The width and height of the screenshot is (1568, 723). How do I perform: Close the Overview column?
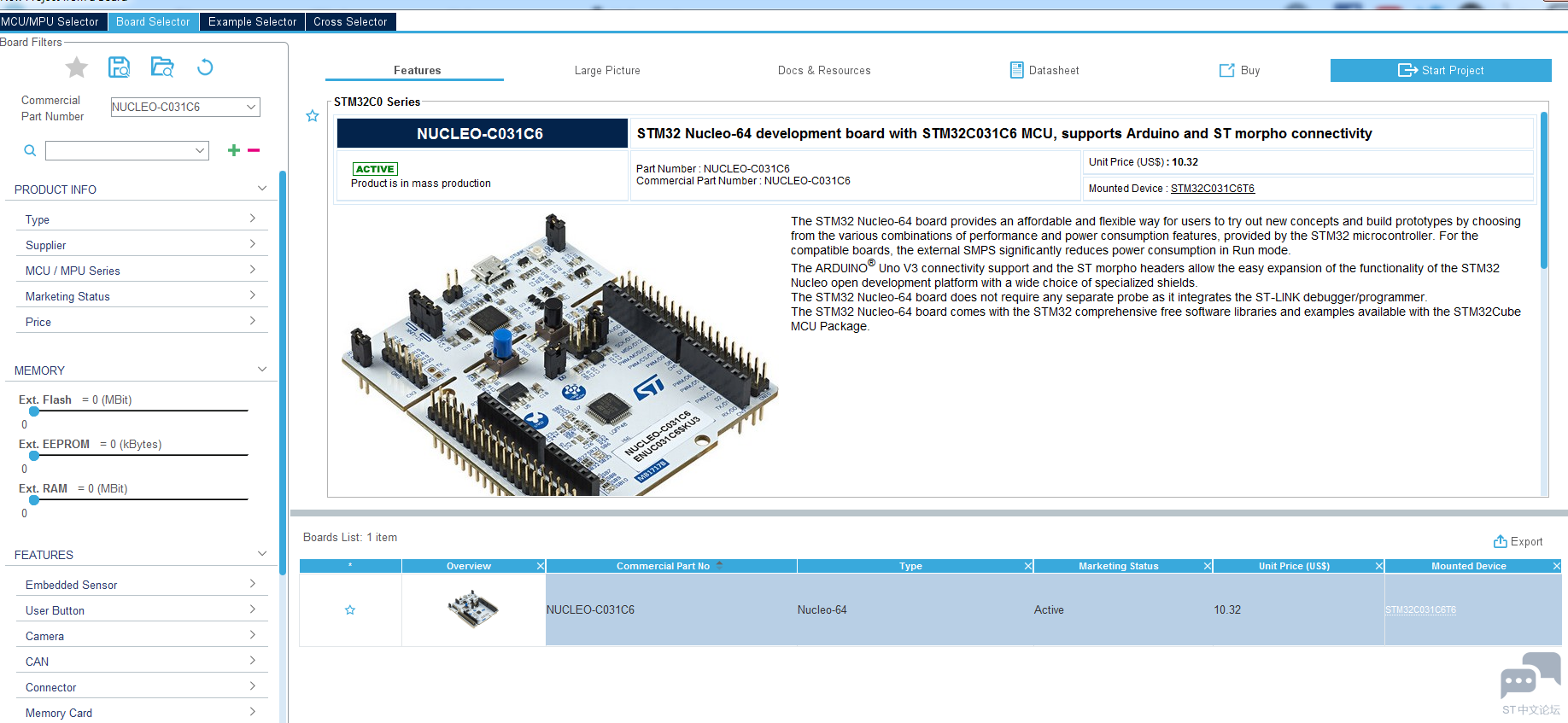click(541, 566)
